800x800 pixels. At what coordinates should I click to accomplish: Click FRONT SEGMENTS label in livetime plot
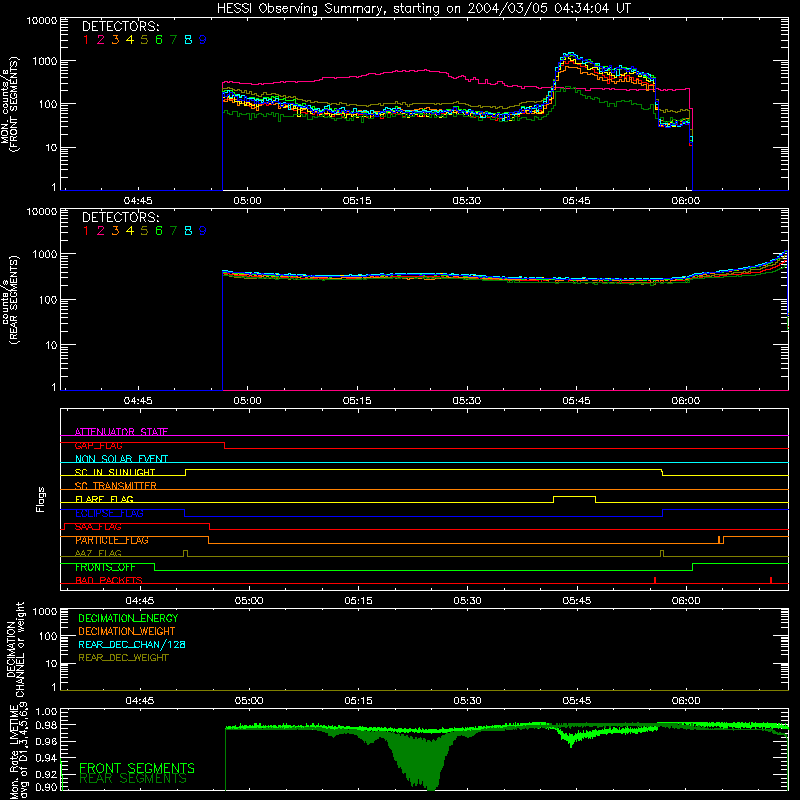coord(137,768)
